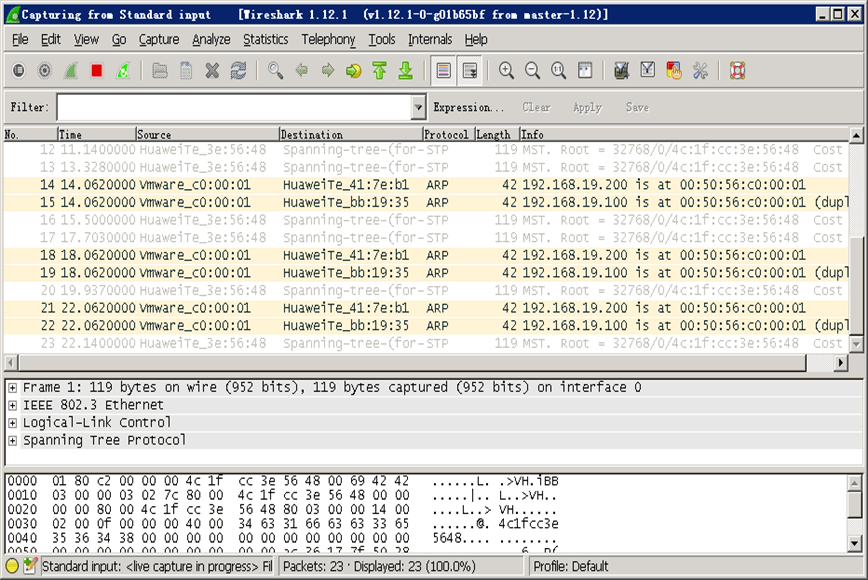Open the Internals menu
Screen dimensions: 868x580
430,39
